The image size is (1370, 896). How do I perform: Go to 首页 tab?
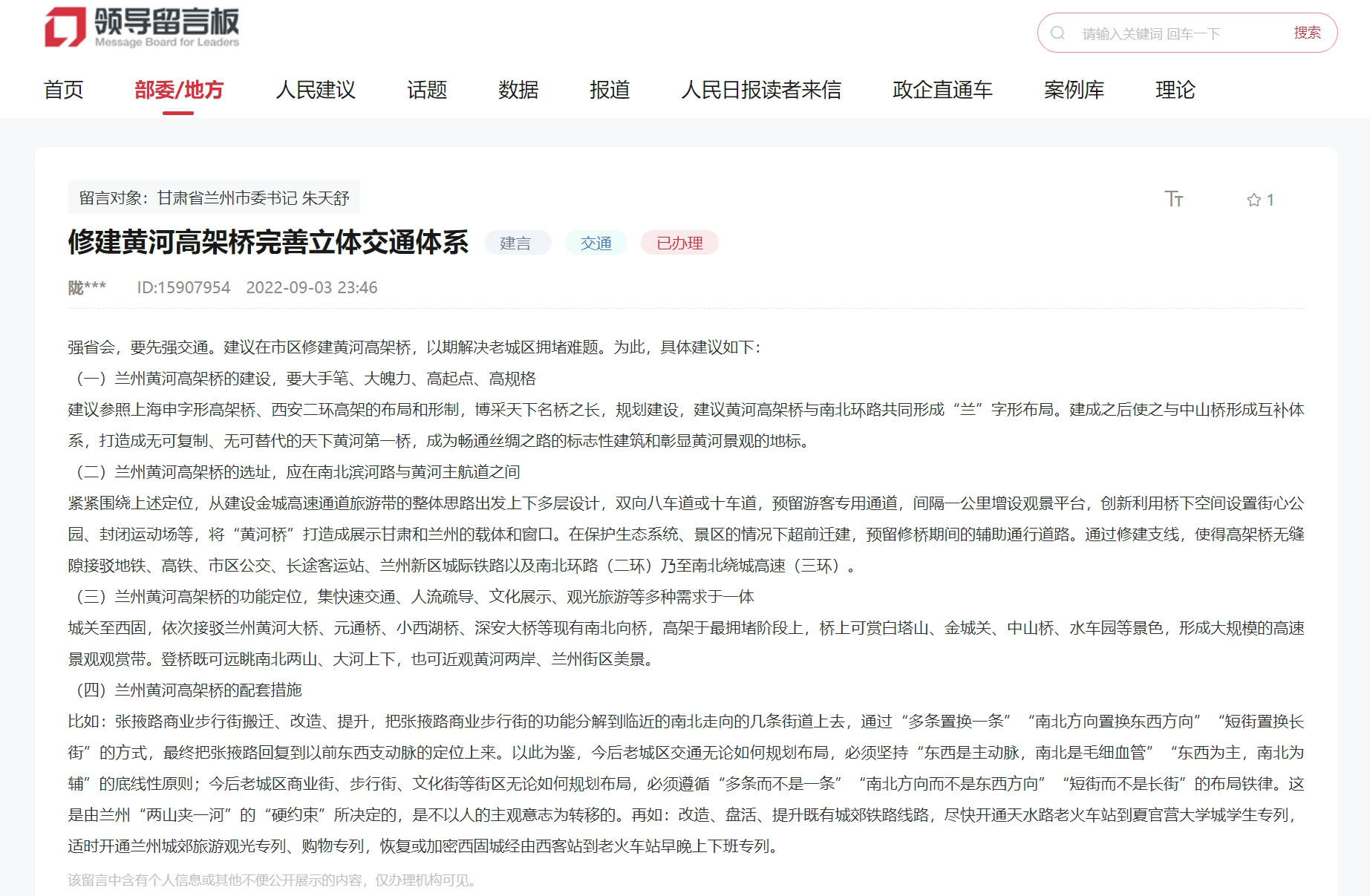pyautogui.click(x=63, y=90)
